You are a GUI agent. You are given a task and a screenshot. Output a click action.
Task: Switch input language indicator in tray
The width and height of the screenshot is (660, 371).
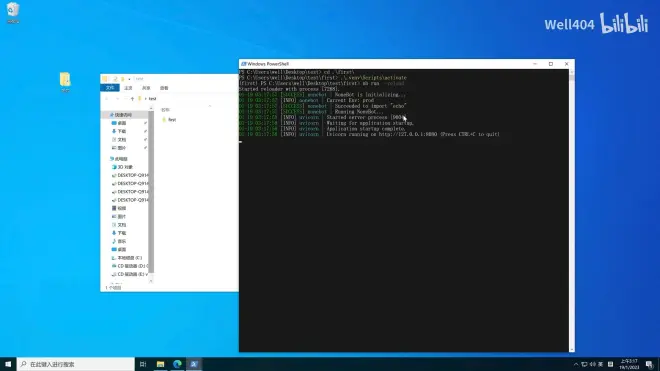(601, 364)
